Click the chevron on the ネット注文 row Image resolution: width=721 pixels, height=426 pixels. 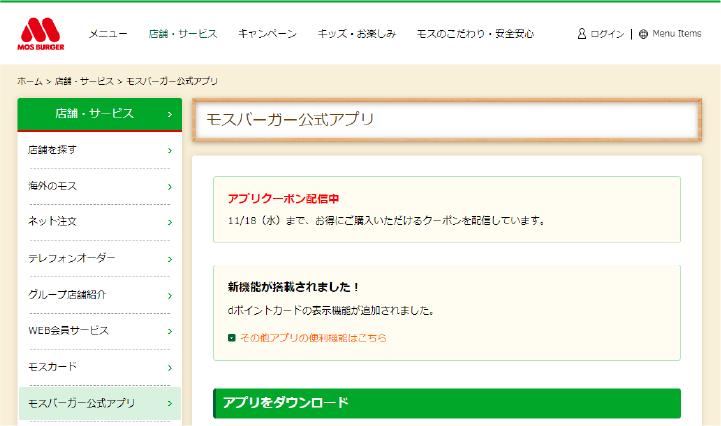coord(170,223)
